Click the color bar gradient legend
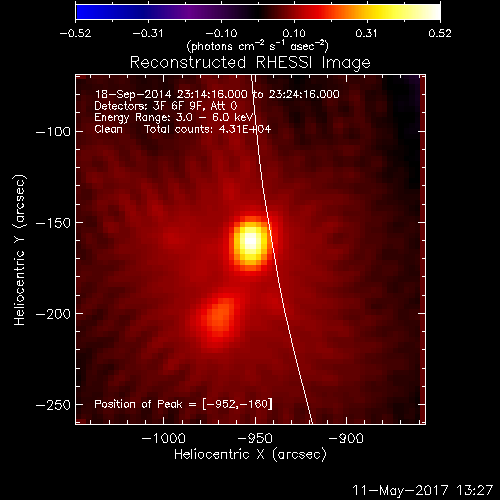 [x=258, y=12]
